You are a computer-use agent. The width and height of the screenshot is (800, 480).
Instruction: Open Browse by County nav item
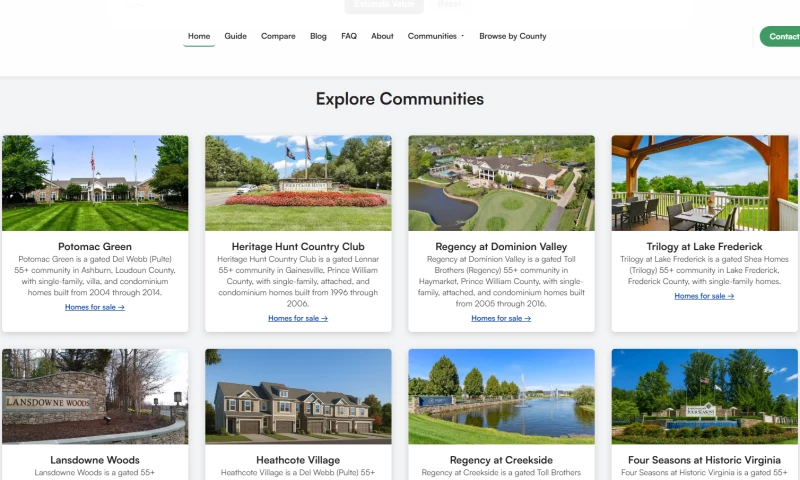513,36
